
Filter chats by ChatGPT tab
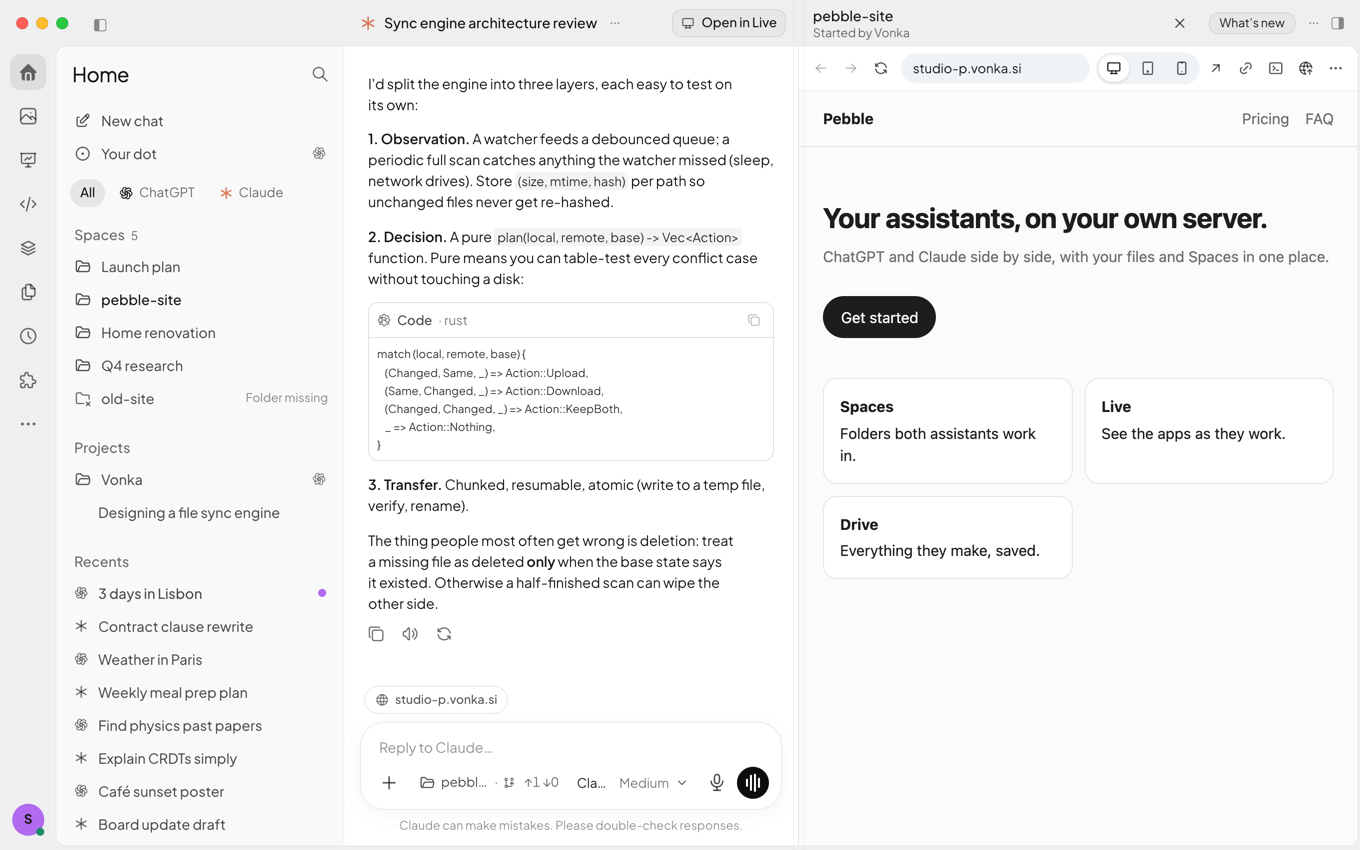(x=157, y=193)
